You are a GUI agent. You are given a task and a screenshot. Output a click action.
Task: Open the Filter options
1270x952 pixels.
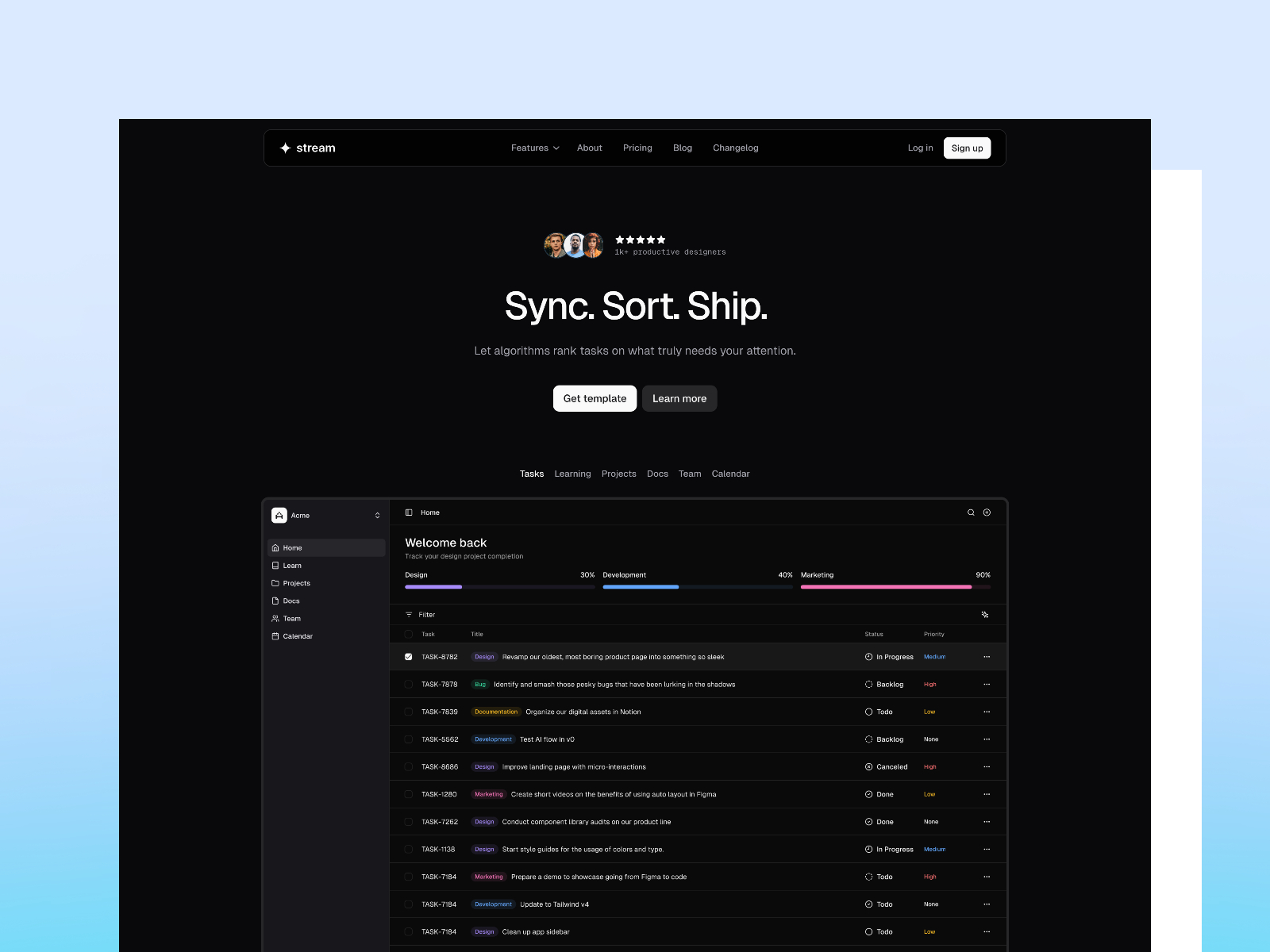coord(421,614)
